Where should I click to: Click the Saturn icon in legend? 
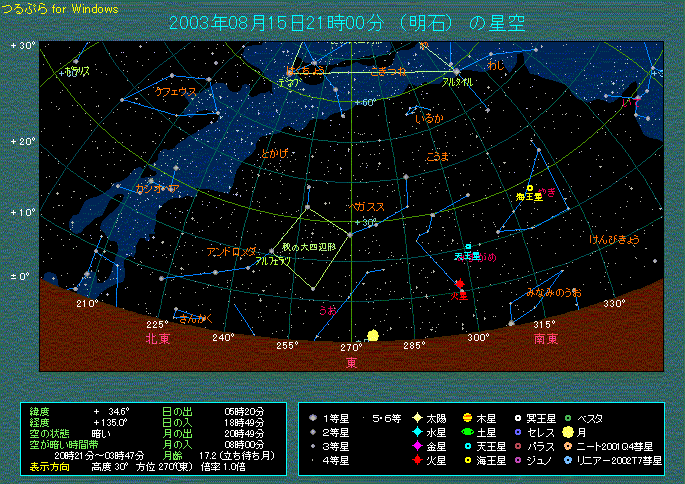(467, 432)
